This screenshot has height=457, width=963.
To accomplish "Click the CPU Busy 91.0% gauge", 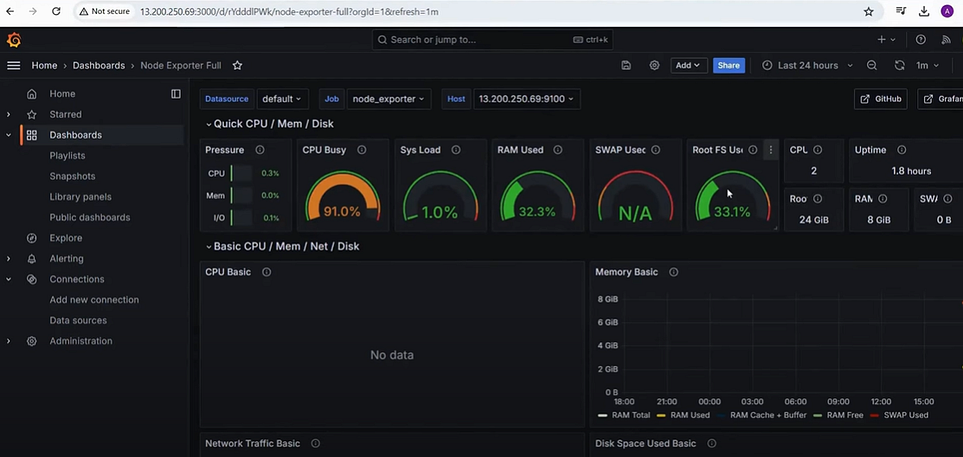I will click(342, 197).
